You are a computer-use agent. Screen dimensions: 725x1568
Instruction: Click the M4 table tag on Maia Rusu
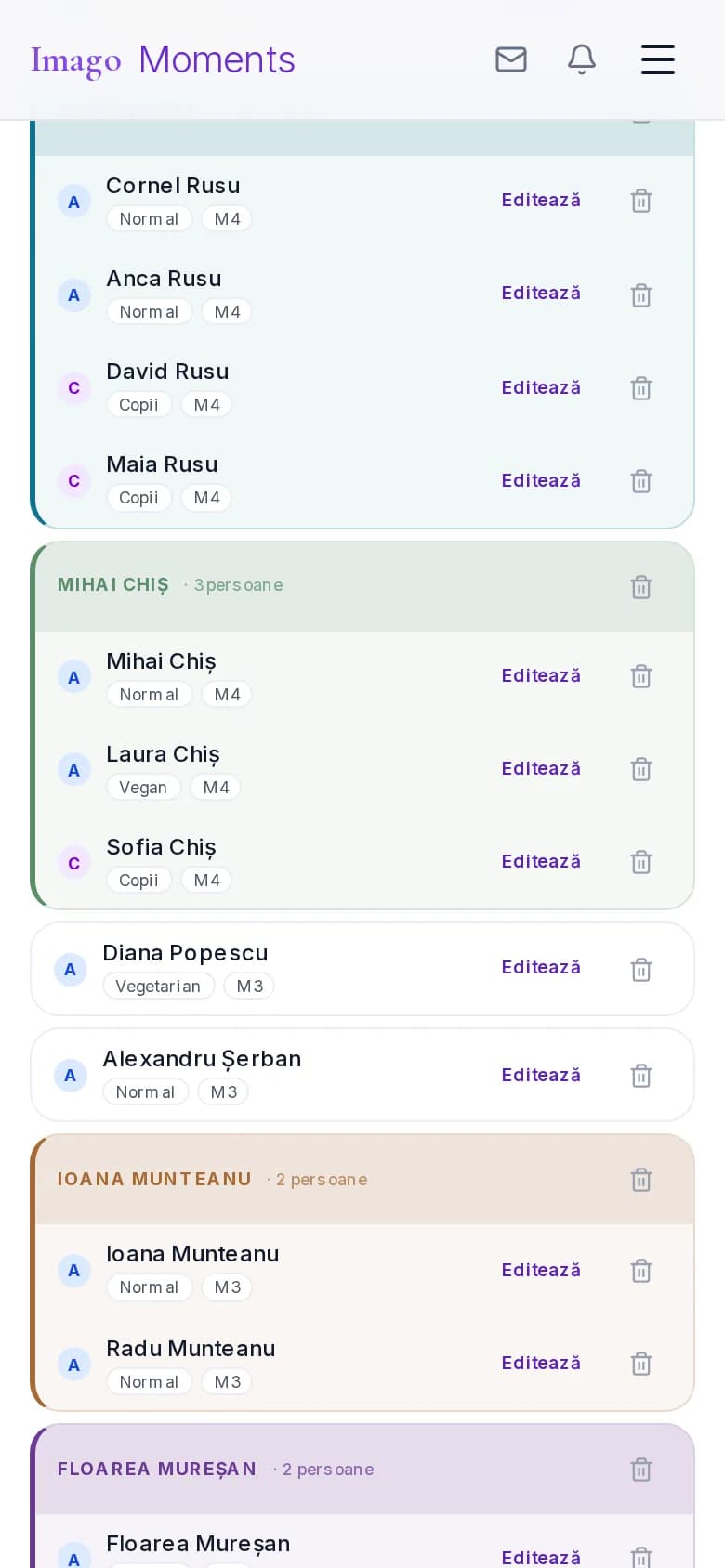click(206, 497)
